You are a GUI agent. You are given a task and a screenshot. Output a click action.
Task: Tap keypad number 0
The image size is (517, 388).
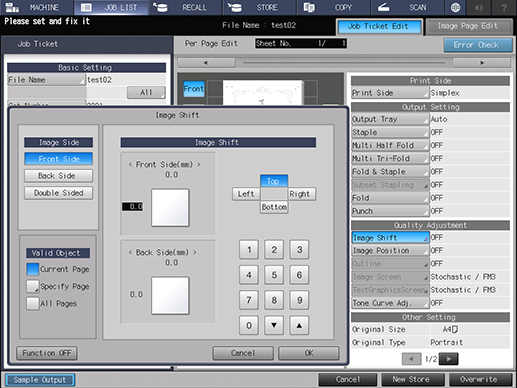pos(249,325)
